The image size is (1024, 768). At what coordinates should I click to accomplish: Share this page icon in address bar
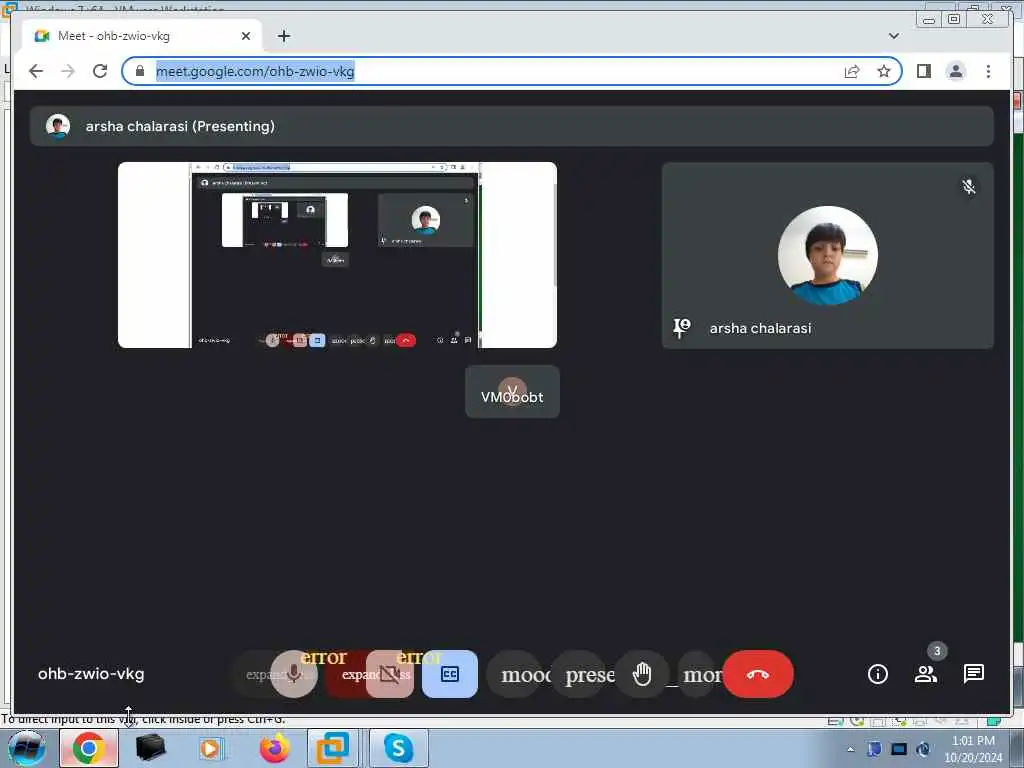pos(852,71)
